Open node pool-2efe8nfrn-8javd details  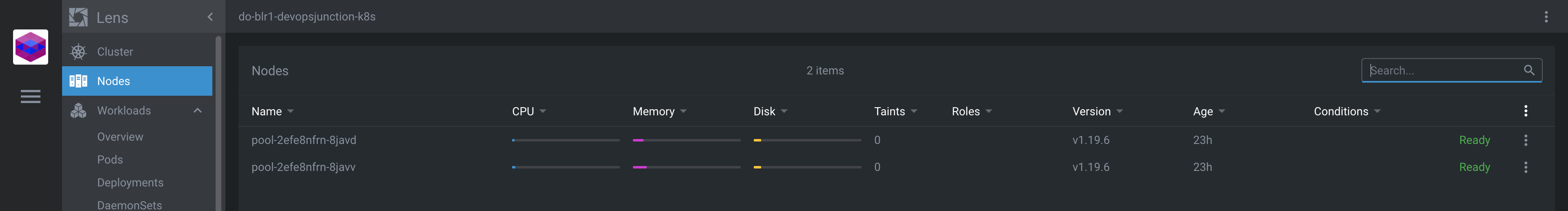(304, 140)
